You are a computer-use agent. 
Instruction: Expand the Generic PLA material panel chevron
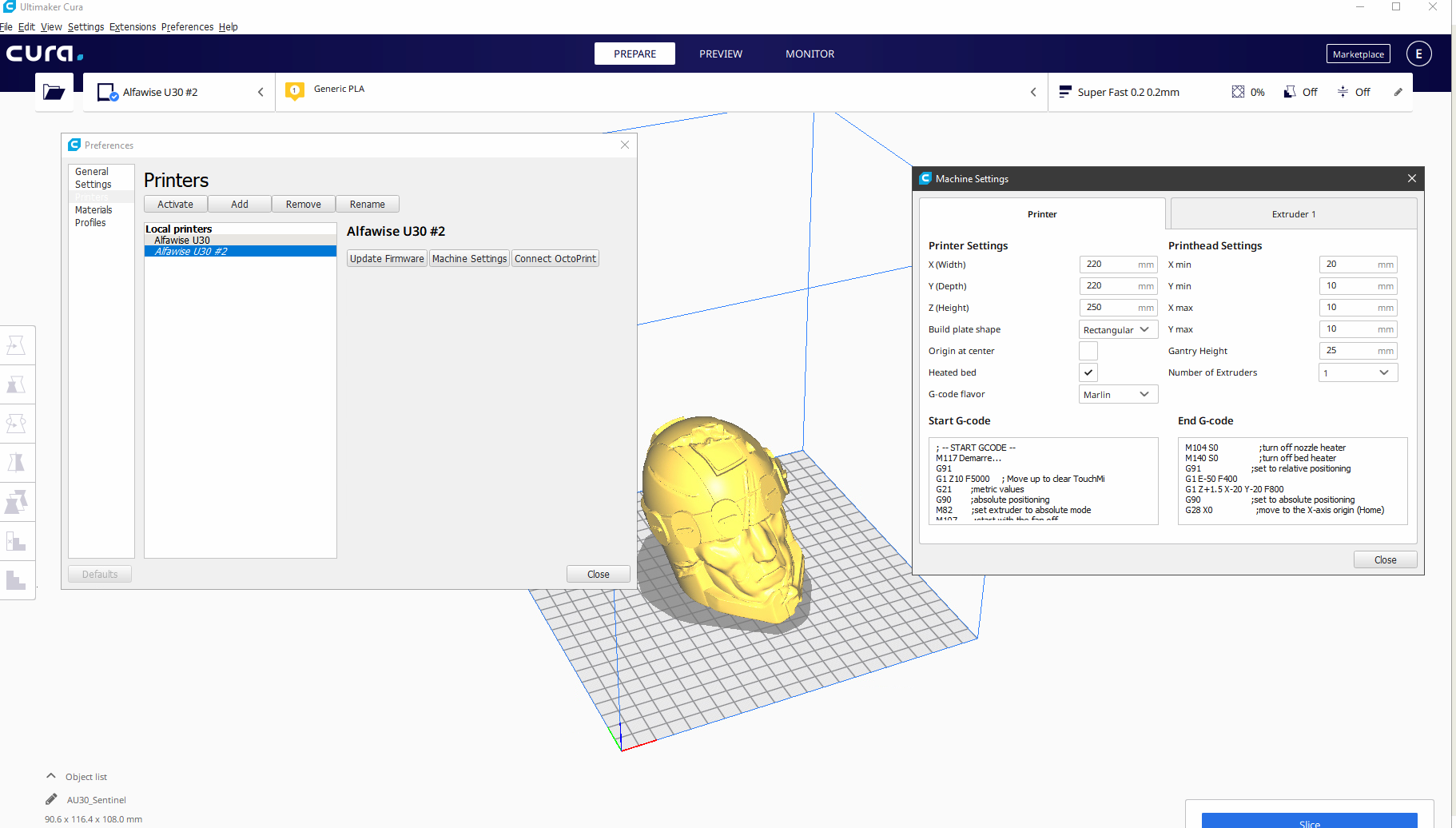click(1033, 92)
